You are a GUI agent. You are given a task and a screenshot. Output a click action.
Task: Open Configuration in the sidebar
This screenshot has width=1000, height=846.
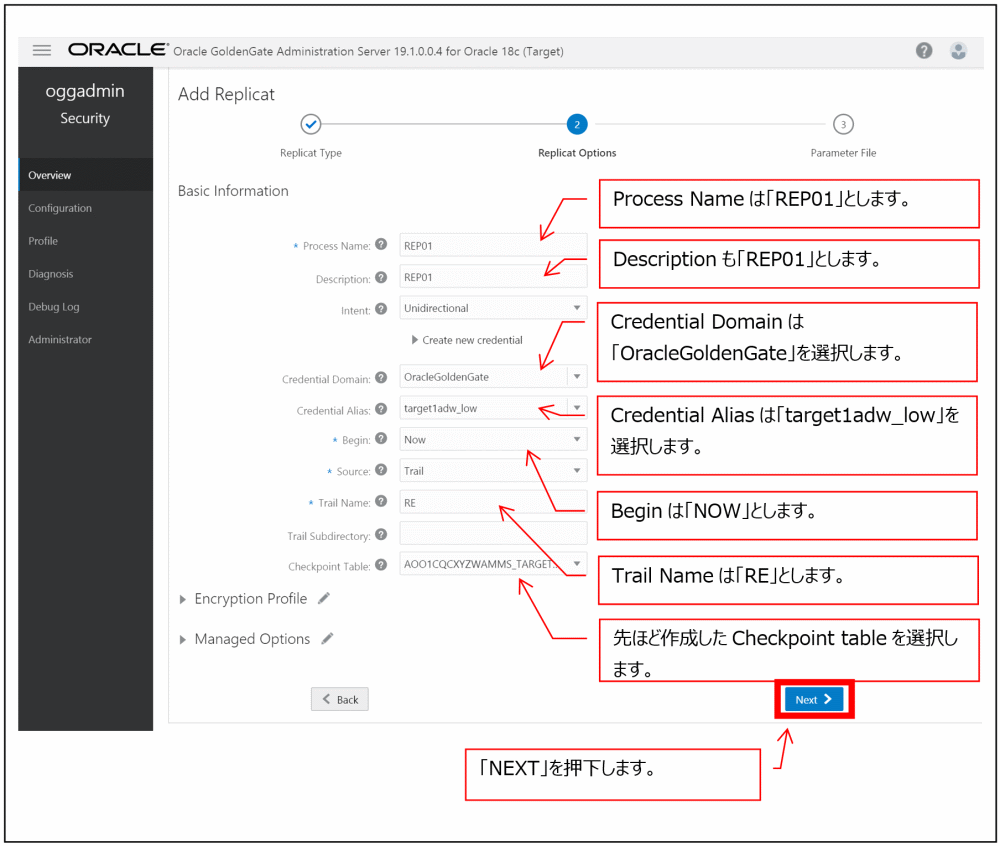[85, 208]
